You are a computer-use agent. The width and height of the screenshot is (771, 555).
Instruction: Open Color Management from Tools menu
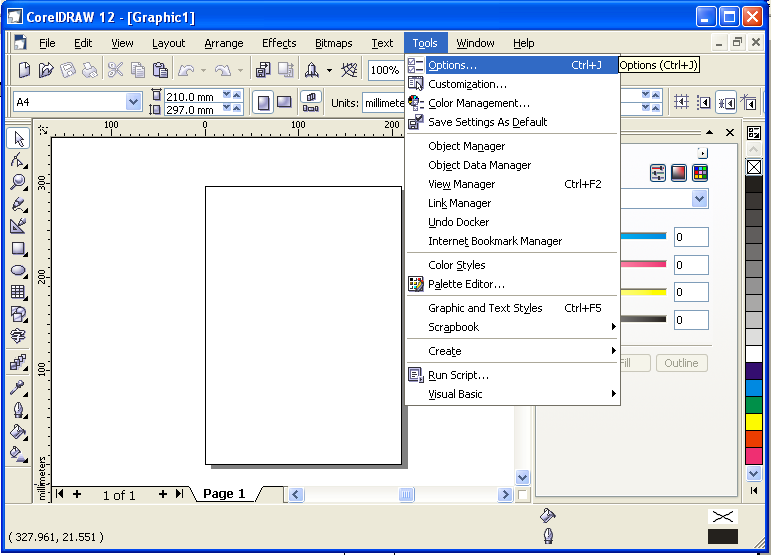point(511,103)
